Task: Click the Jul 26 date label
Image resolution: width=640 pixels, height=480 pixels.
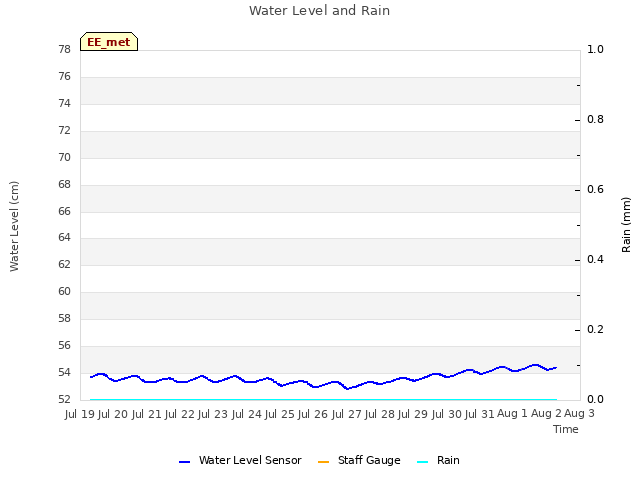Action: pos(313,414)
